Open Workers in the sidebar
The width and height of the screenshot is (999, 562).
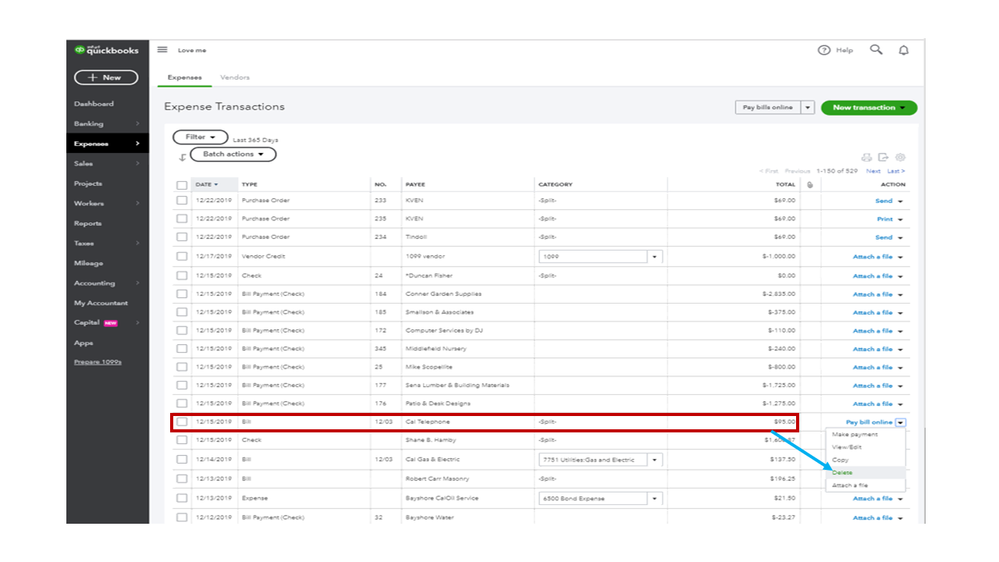tap(89, 203)
